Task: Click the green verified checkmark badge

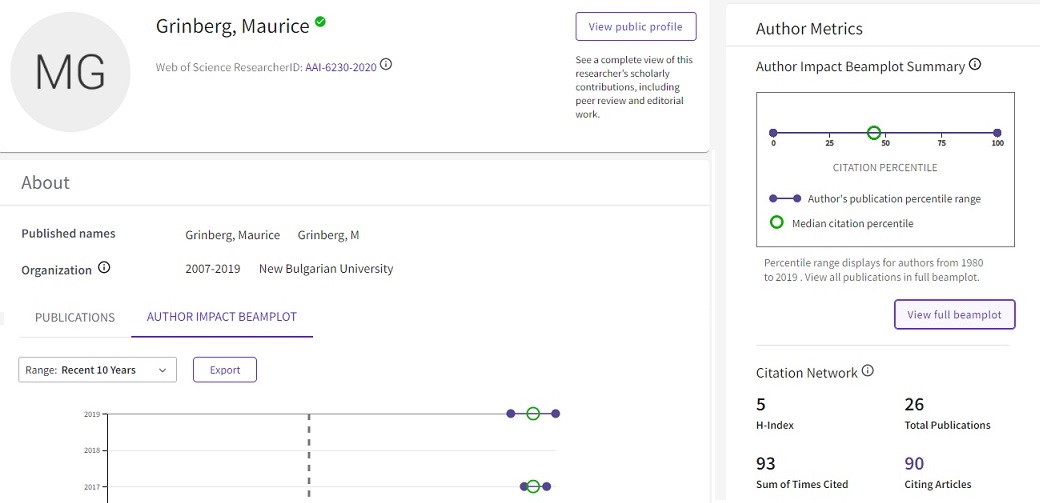Action: (320, 21)
